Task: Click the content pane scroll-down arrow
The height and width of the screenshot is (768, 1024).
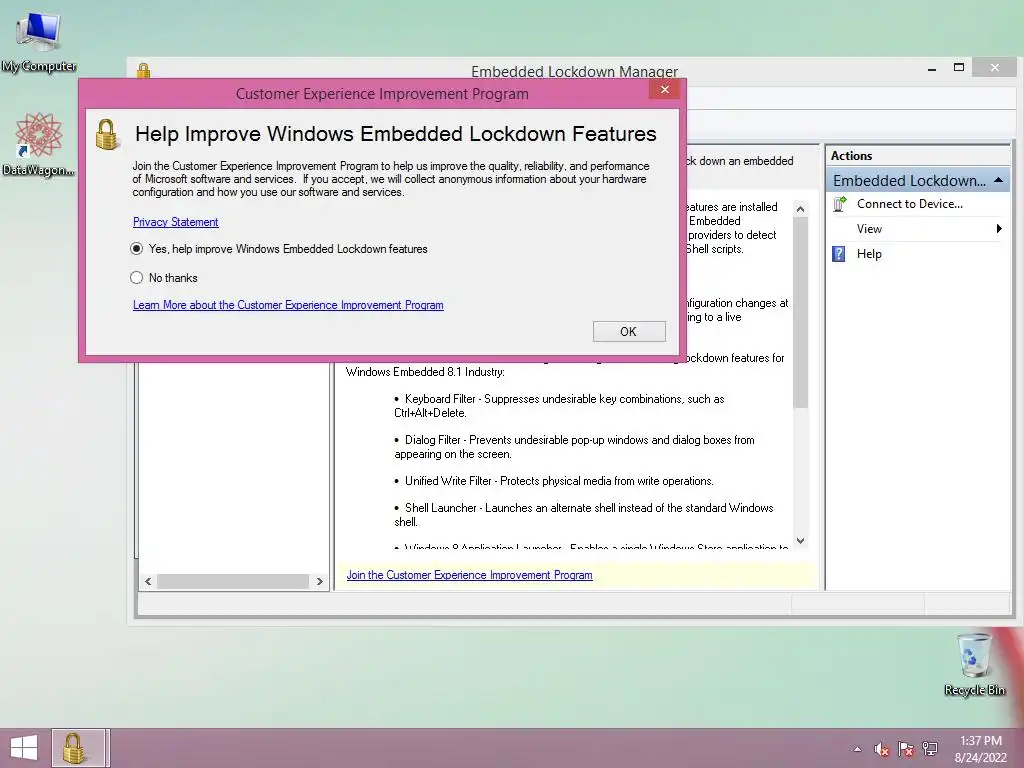Action: (x=800, y=541)
